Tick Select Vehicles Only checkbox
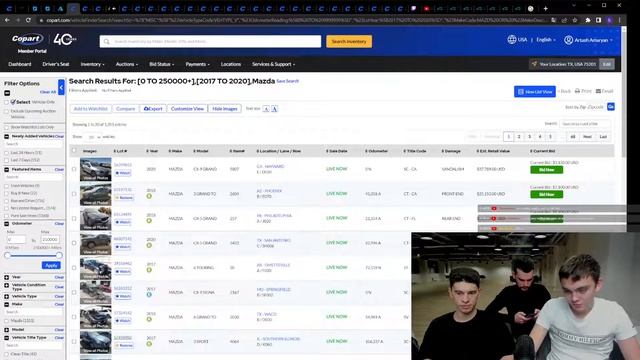The height and width of the screenshot is (360, 640). tap(7, 102)
